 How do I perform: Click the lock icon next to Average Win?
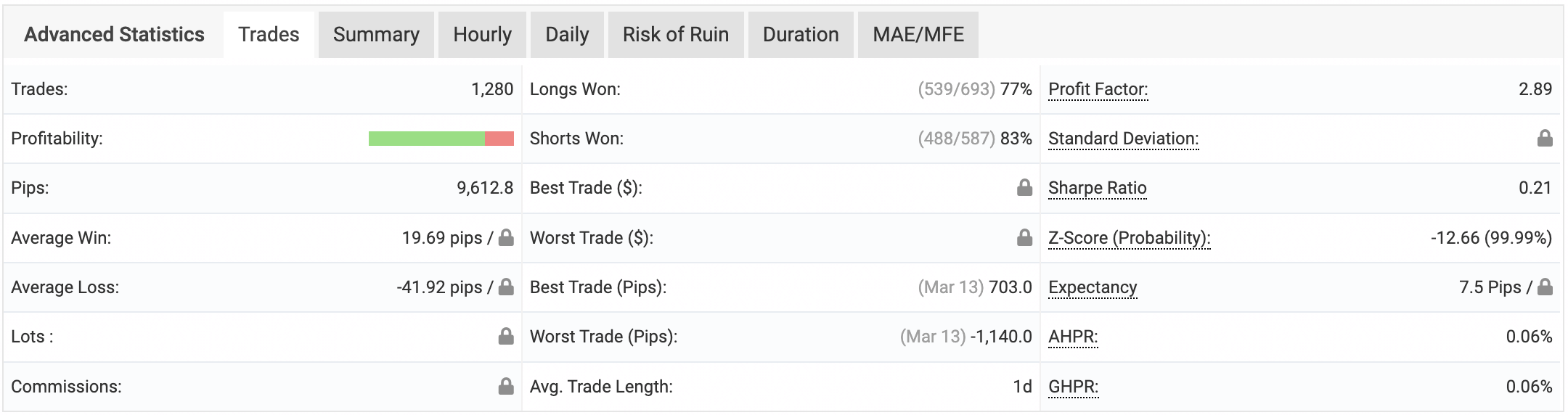point(506,237)
